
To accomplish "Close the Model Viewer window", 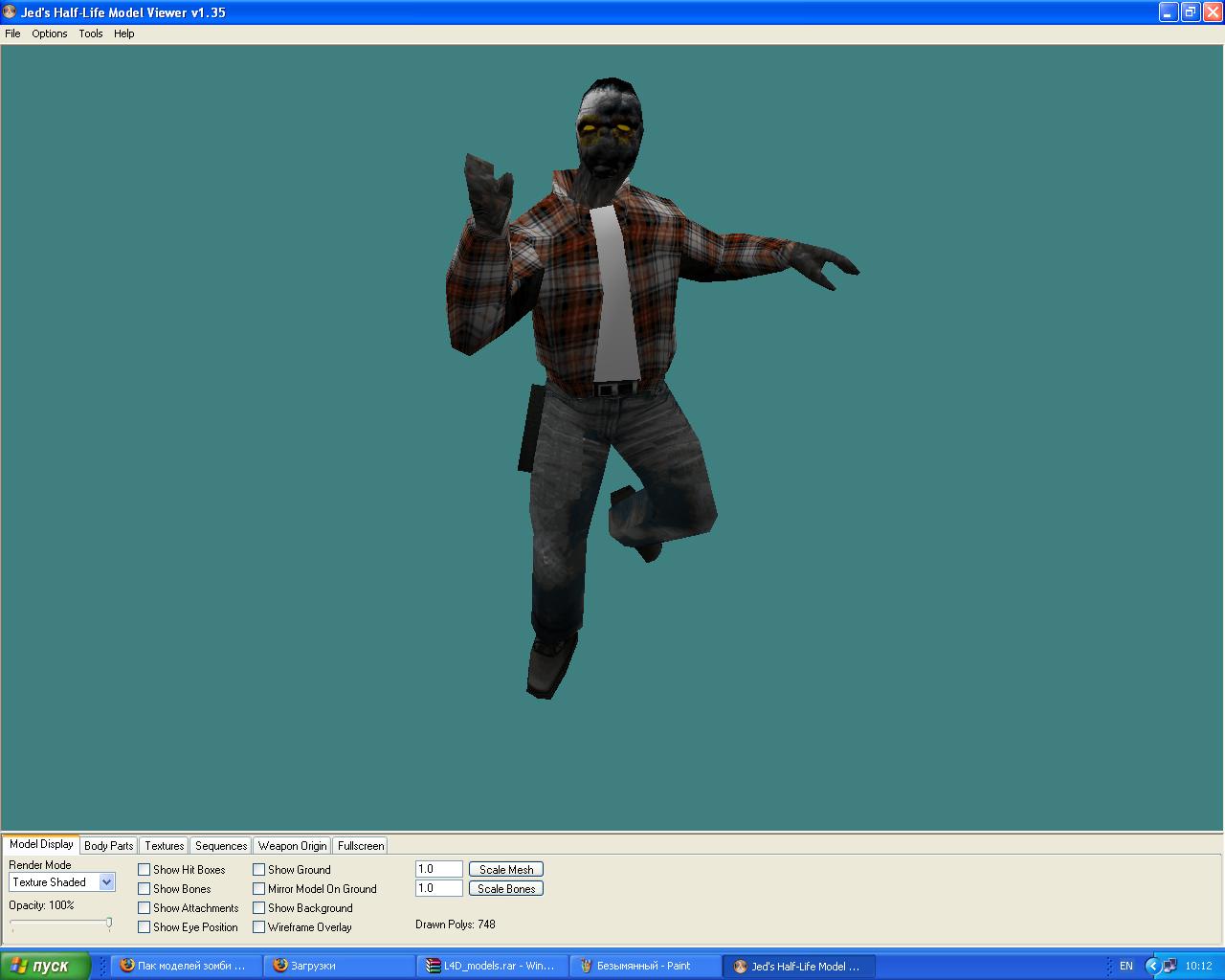I will tap(1213, 12).
